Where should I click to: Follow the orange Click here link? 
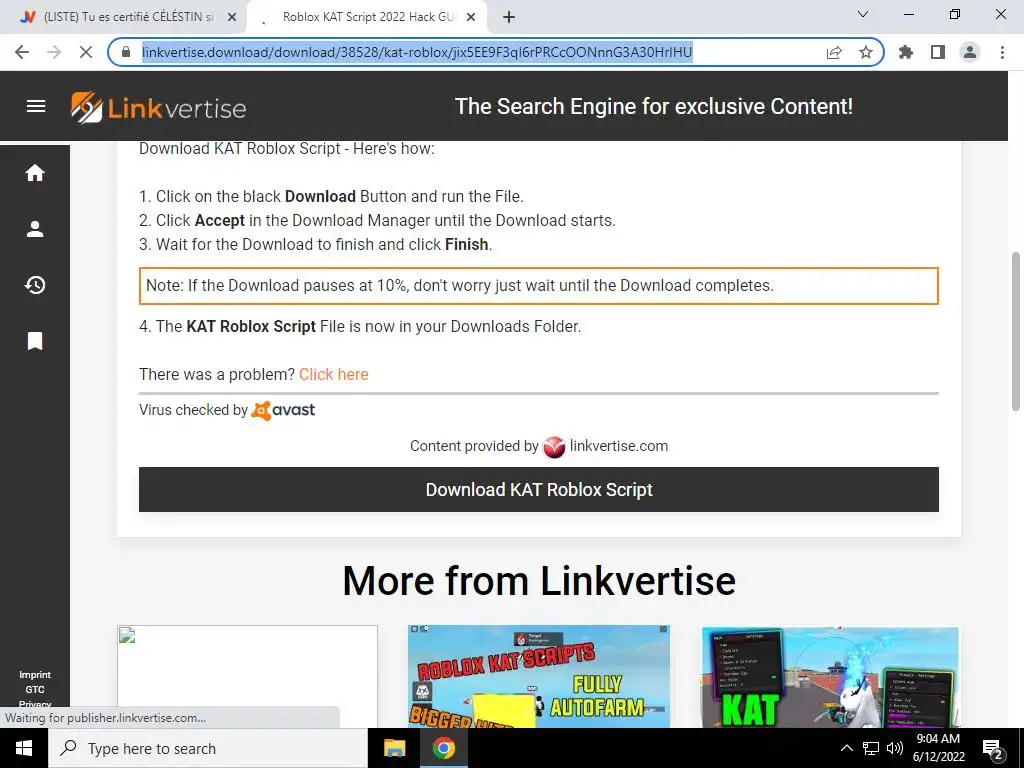pos(334,374)
